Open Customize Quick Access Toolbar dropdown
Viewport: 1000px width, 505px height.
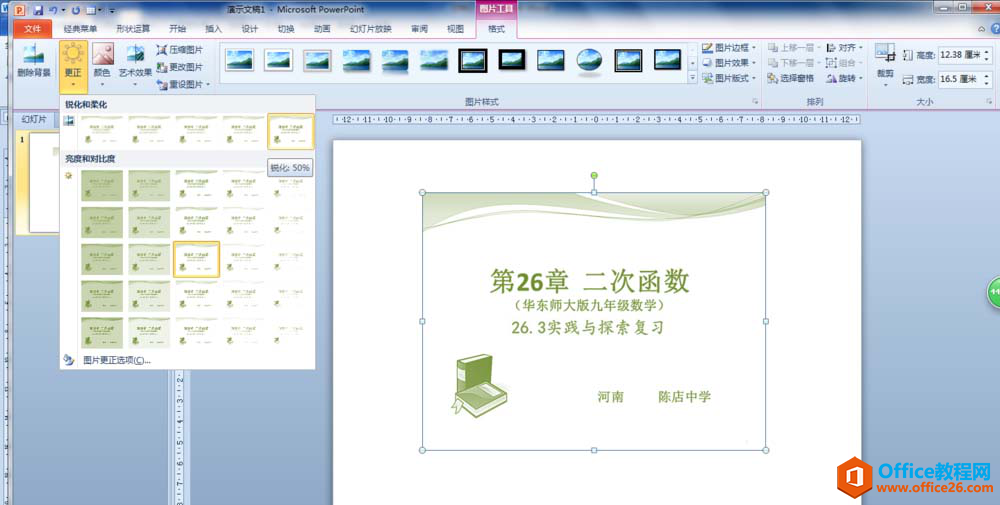(x=112, y=11)
